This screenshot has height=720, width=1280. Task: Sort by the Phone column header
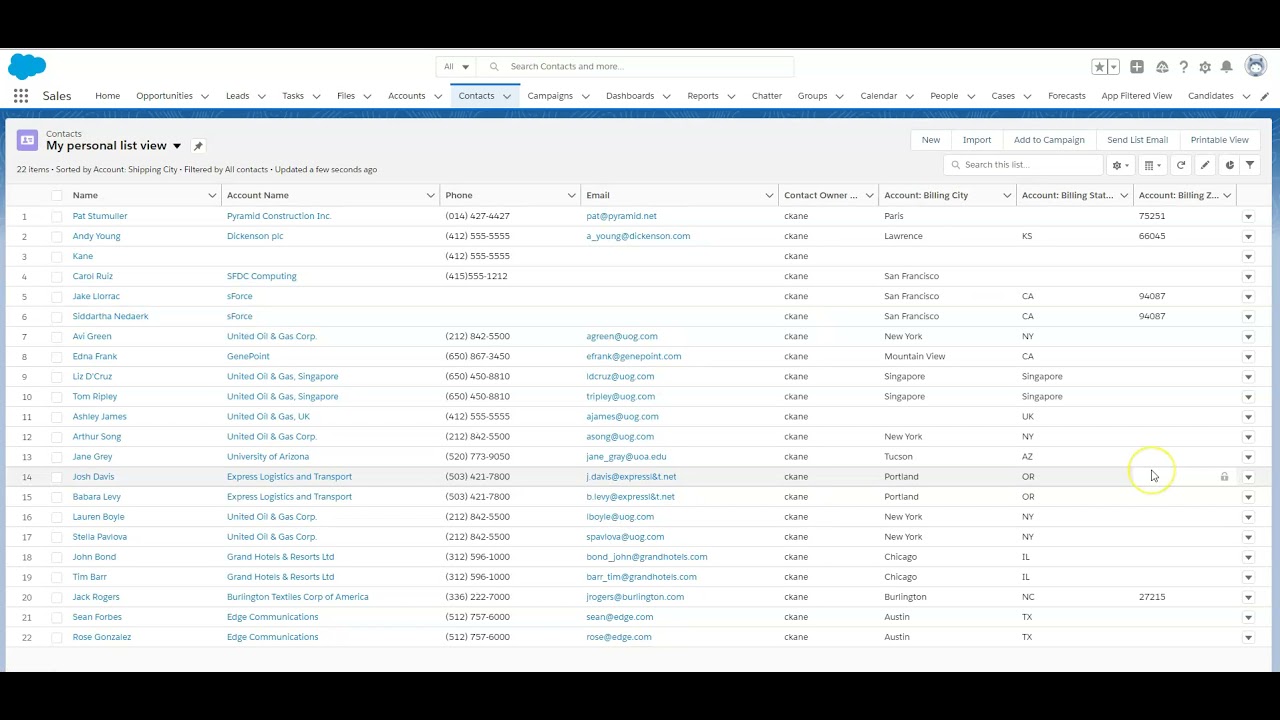(459, 195)
